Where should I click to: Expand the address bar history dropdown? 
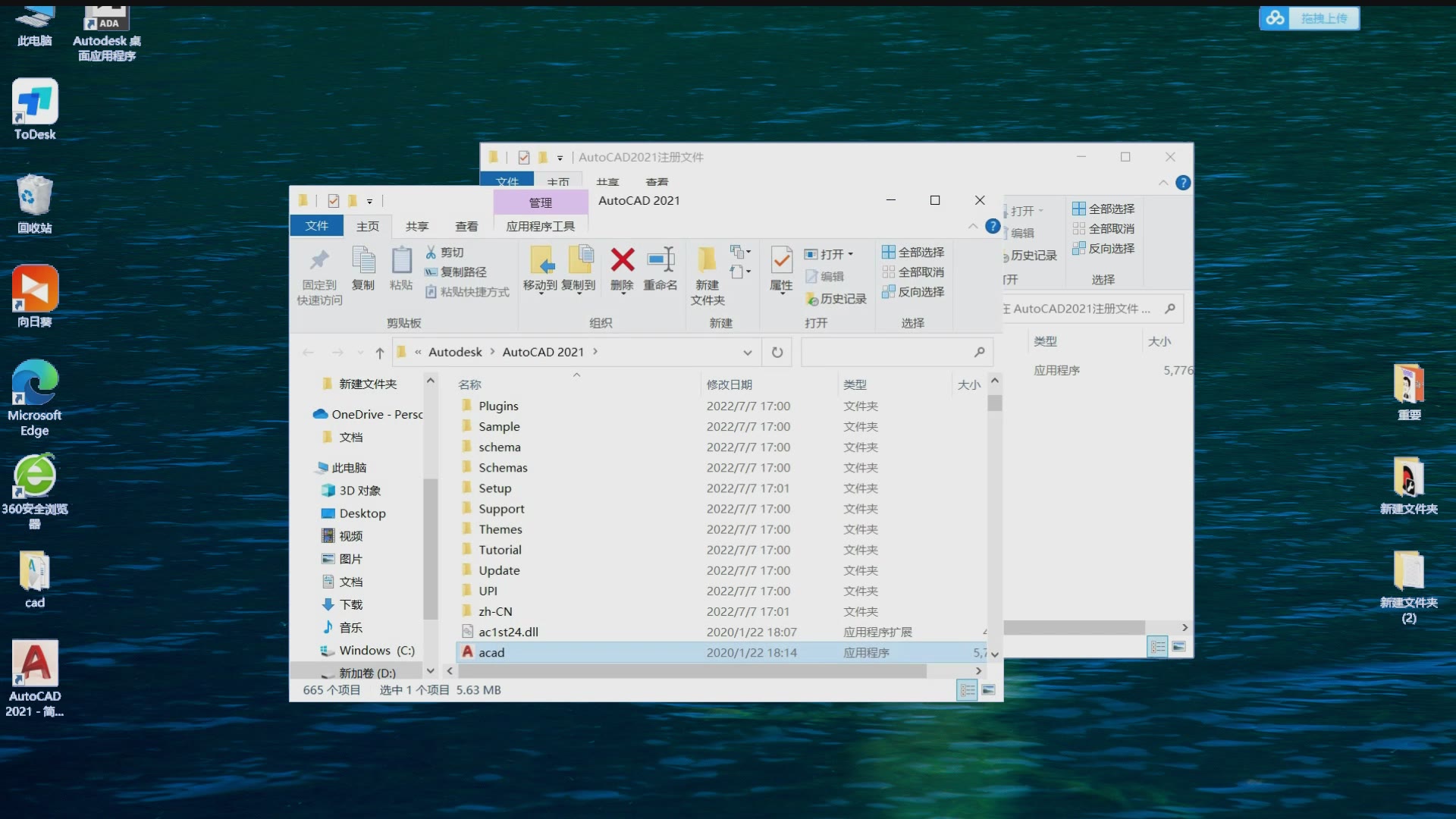click(748, 353)
